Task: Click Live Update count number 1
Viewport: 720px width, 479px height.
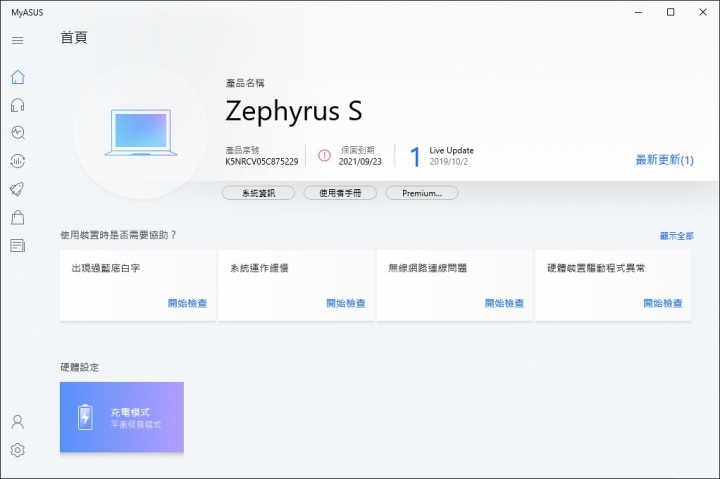Action: [x=415, y=157]
